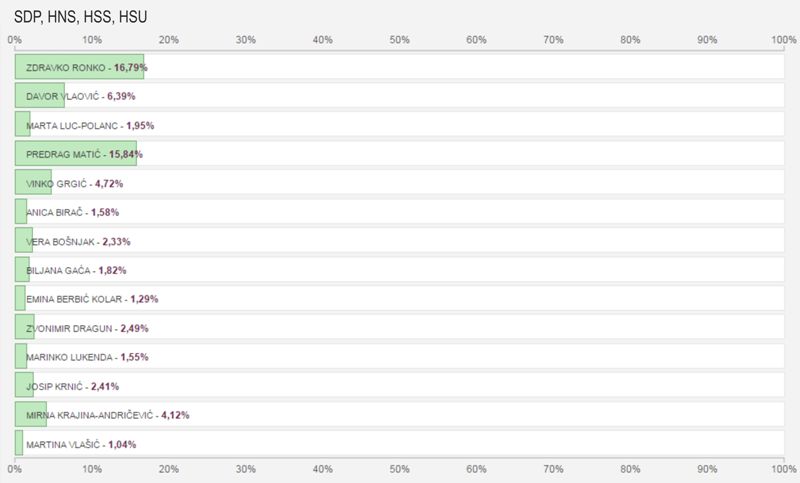Click the Marinko Lukenda 1,55% row

[x=399, y=356]
